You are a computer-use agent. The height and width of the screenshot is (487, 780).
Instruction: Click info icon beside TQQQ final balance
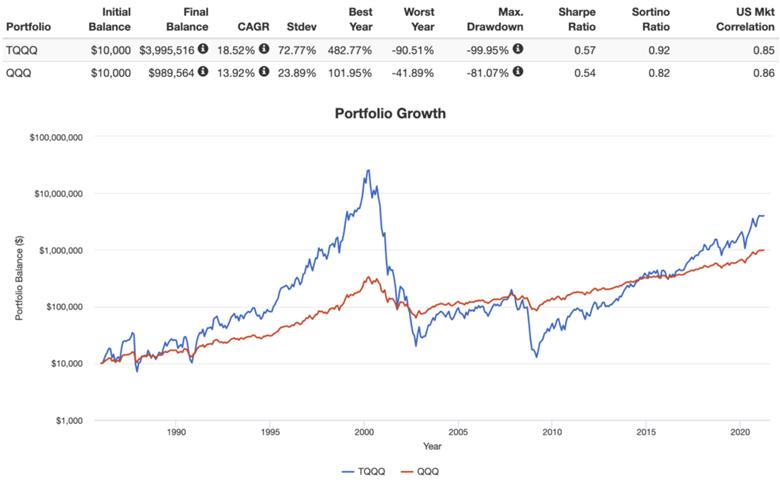(x=203, y=49)
